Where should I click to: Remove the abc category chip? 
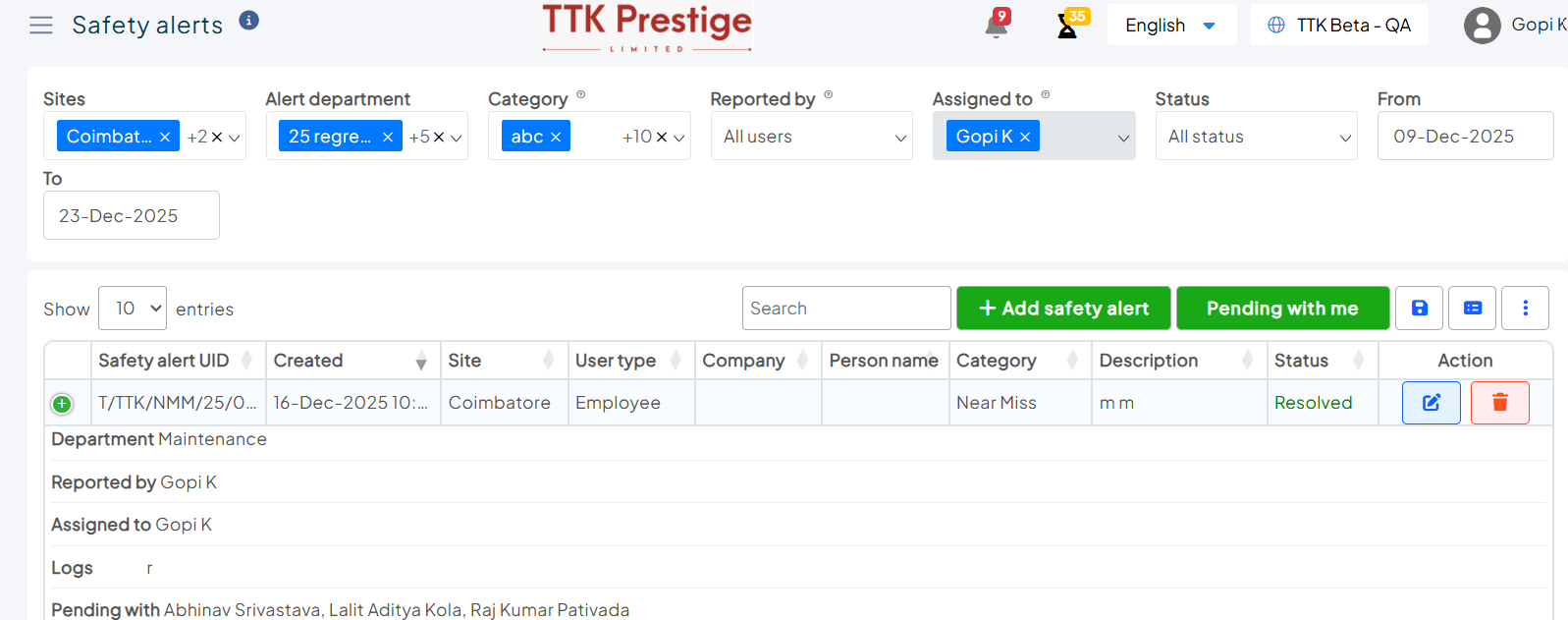point(556,137)
